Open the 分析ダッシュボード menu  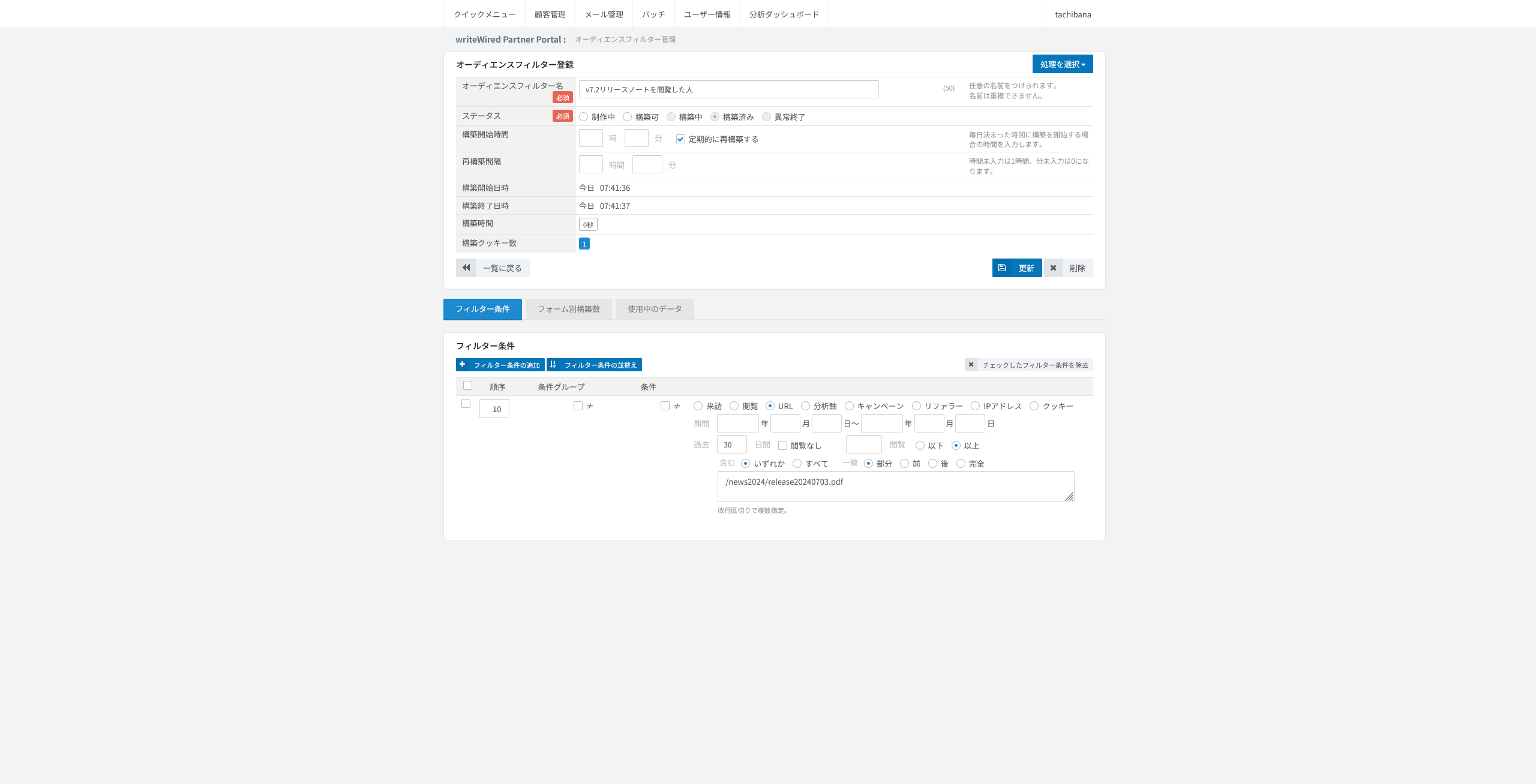click(x=784, y=14)
